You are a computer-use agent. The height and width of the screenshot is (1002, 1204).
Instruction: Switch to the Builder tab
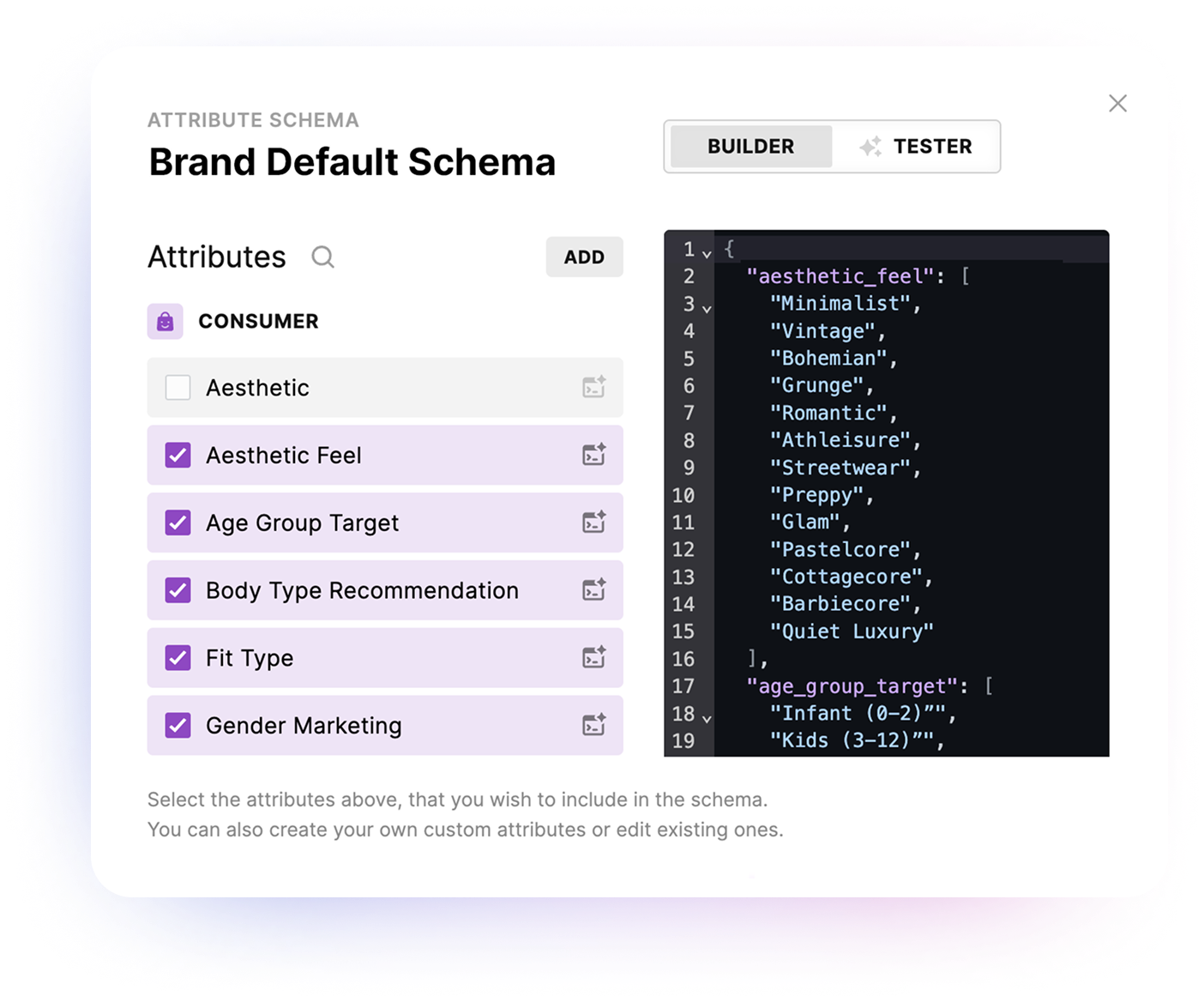pyautogui.click(x=750, y=147)
